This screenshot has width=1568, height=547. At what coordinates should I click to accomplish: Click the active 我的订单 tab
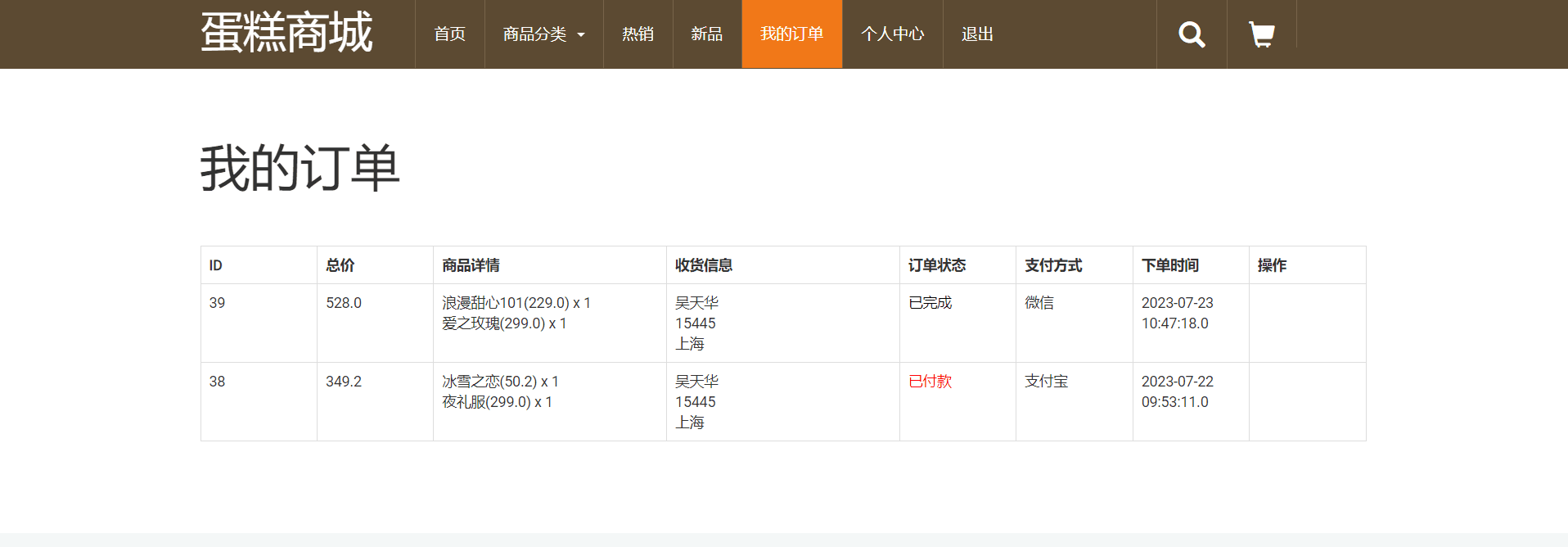[x=792, y=34]
